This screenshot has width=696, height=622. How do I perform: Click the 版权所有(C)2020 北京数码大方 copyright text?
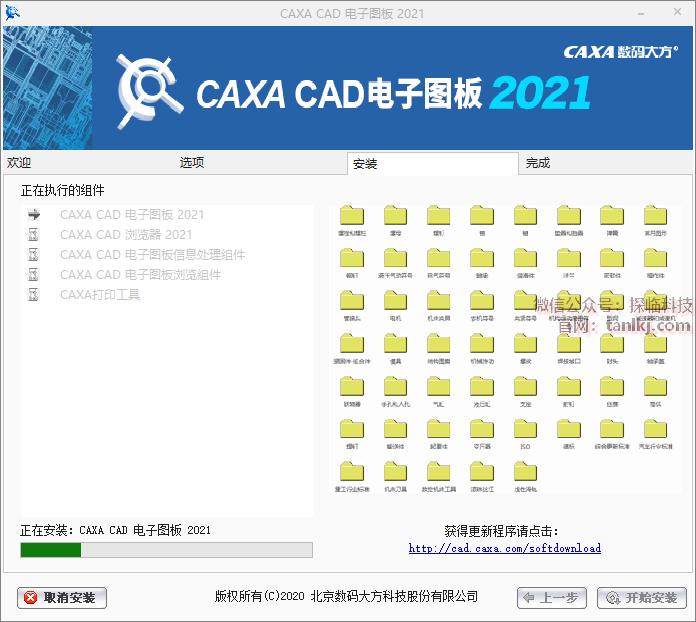(346, 596)
